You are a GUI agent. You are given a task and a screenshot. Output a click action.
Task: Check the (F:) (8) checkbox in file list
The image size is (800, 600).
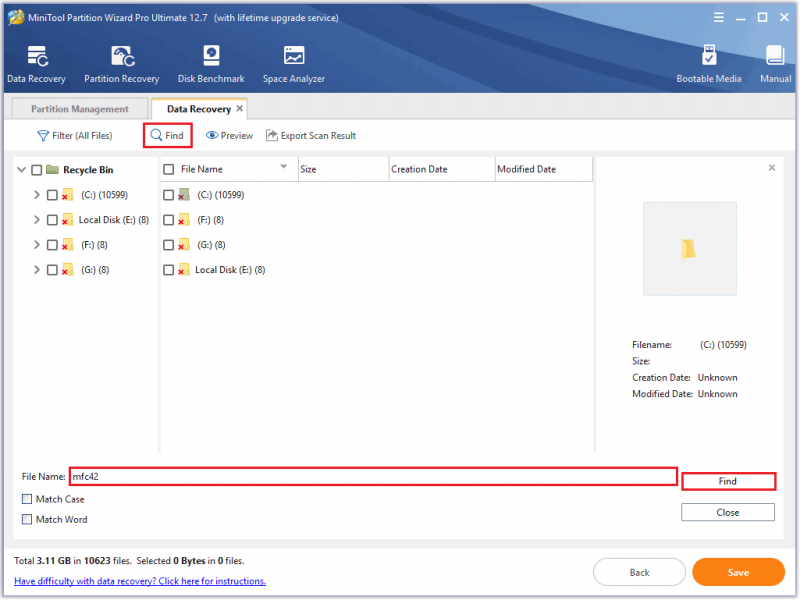pos(168,220)
